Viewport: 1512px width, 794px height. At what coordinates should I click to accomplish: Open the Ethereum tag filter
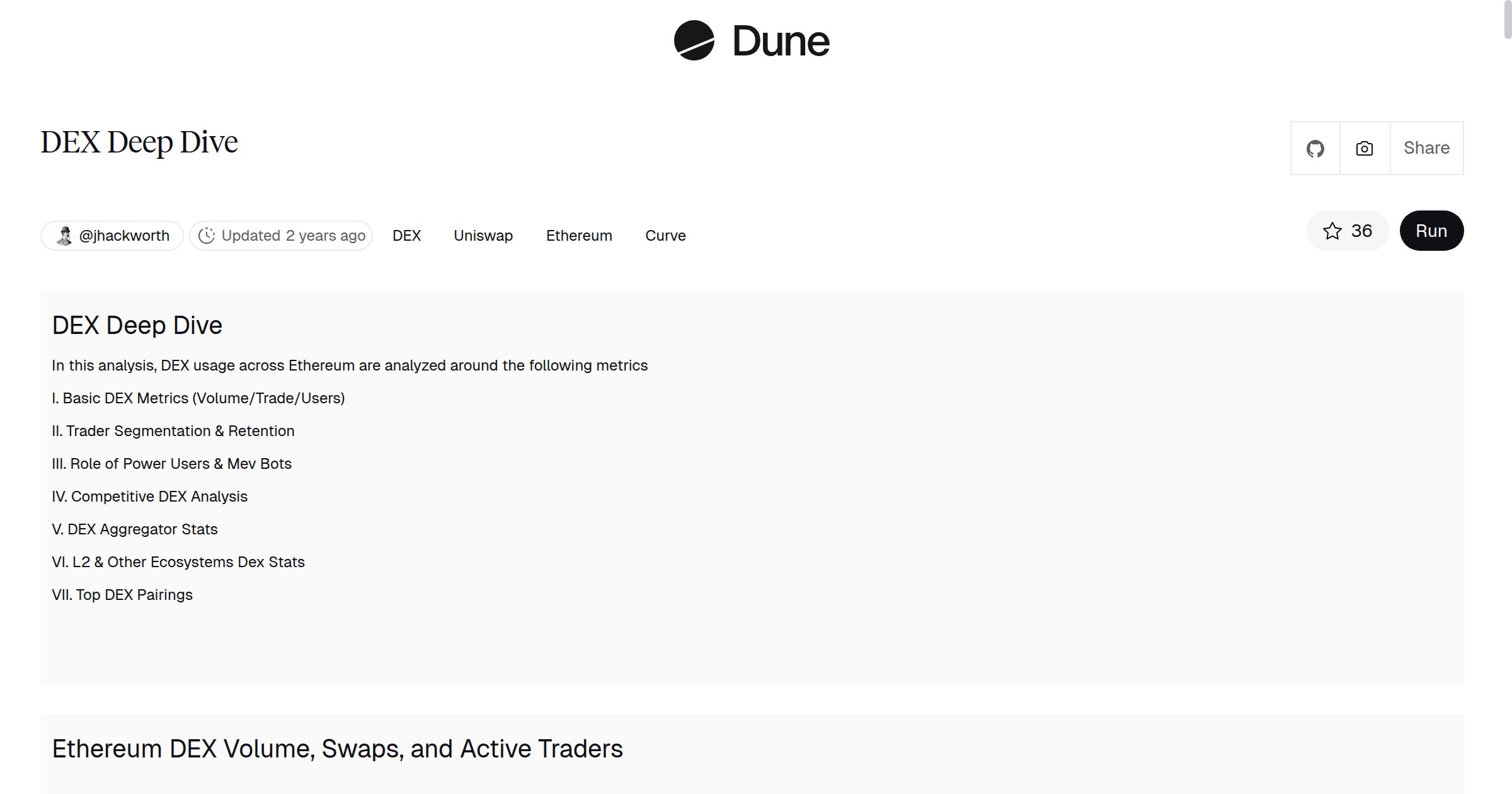[x=578, y=235]
